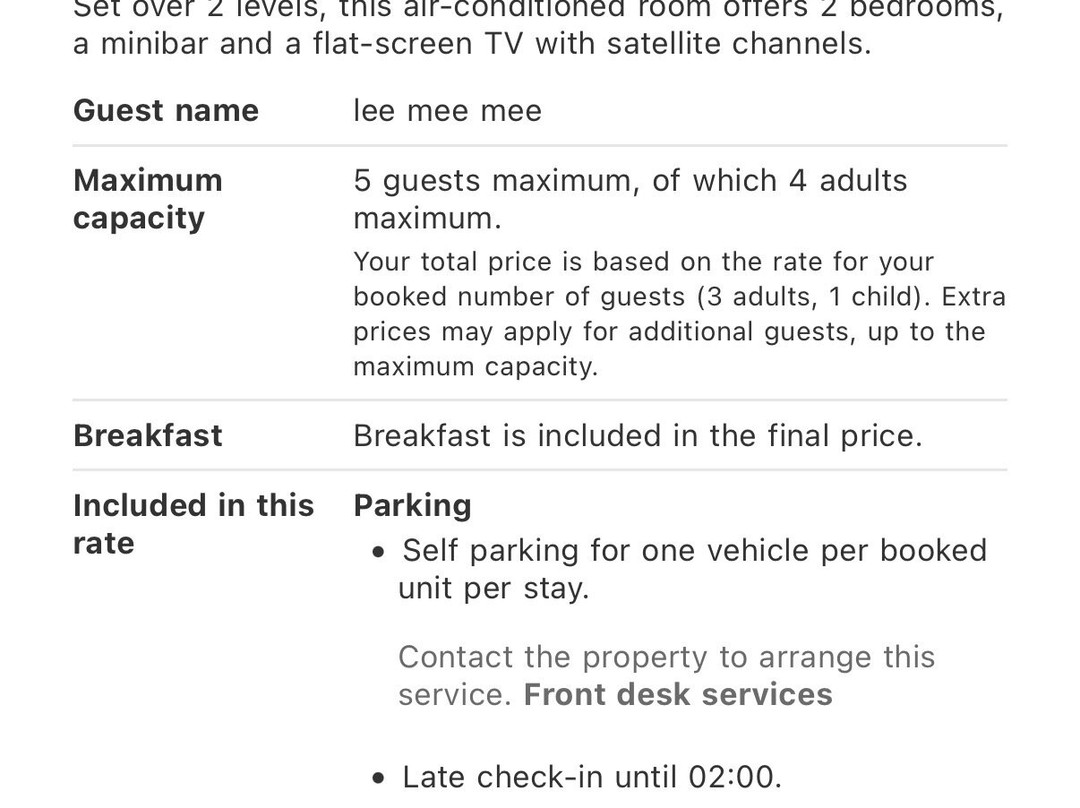Click the divider line below Guest name row

[x=540, y=146]
